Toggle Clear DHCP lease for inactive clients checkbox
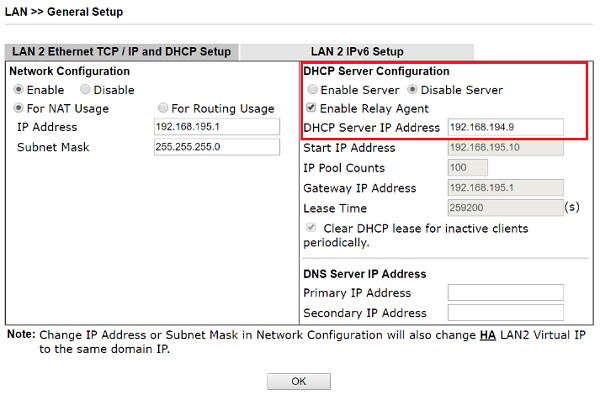600x395 pixels. point(311,228)
